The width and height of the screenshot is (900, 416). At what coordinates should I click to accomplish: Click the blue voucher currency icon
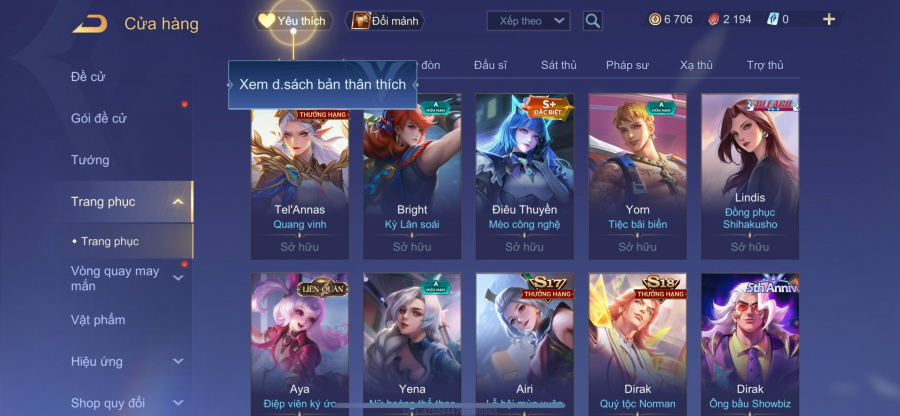point(773,20)
